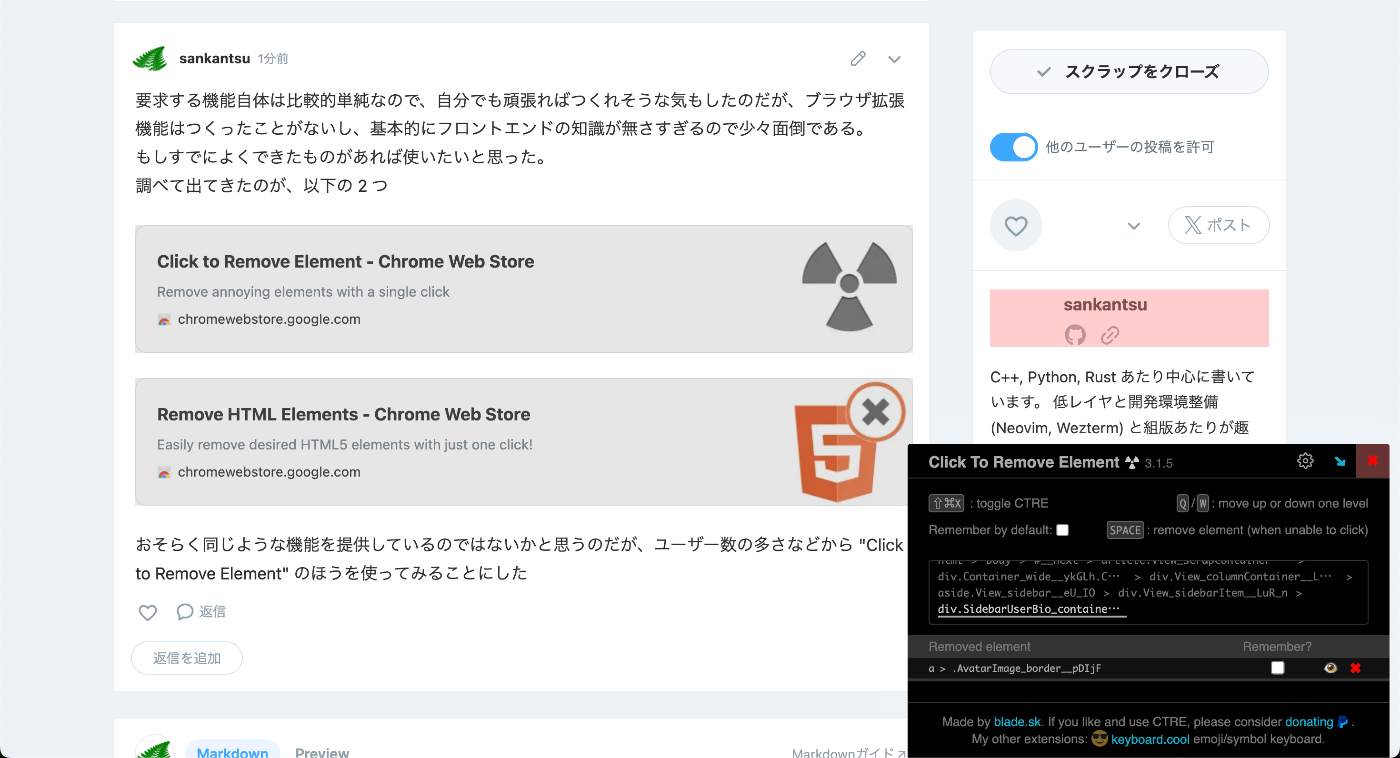This screenshot has width=1400, height=758.
Task: Move CTRE panel with blue arrow icon
Action: [1340, 462]
